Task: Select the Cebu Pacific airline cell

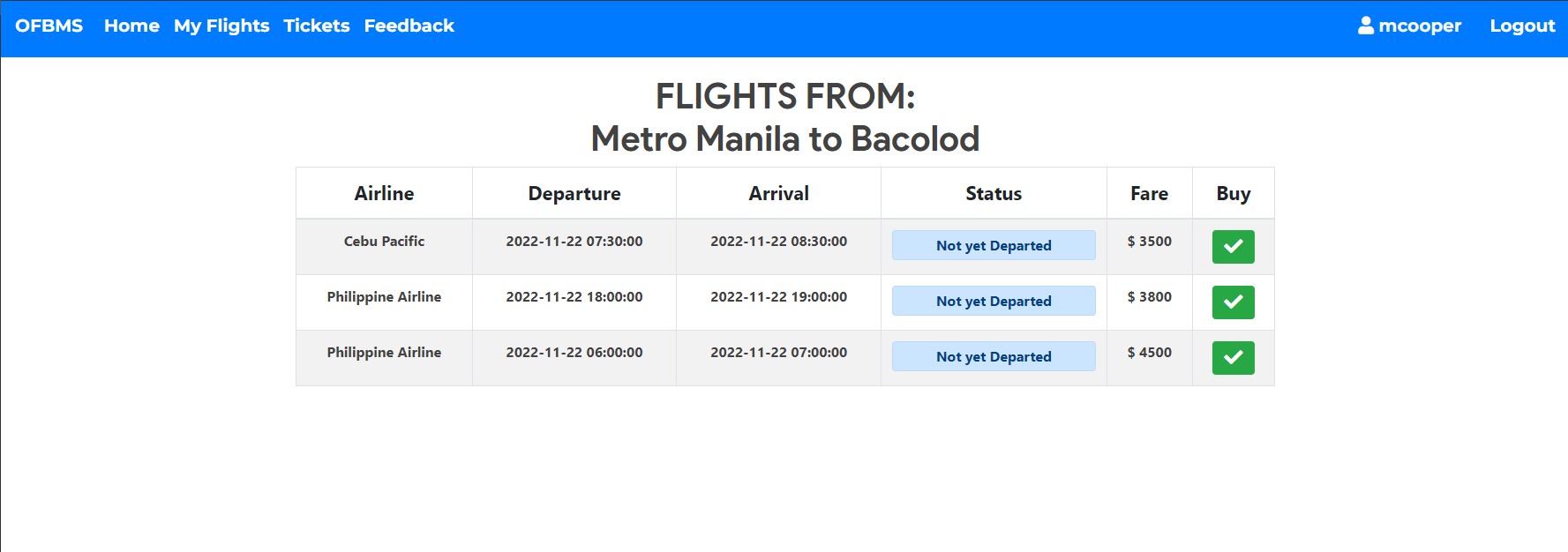Action: pyautogui.click(x=384, y=247)
